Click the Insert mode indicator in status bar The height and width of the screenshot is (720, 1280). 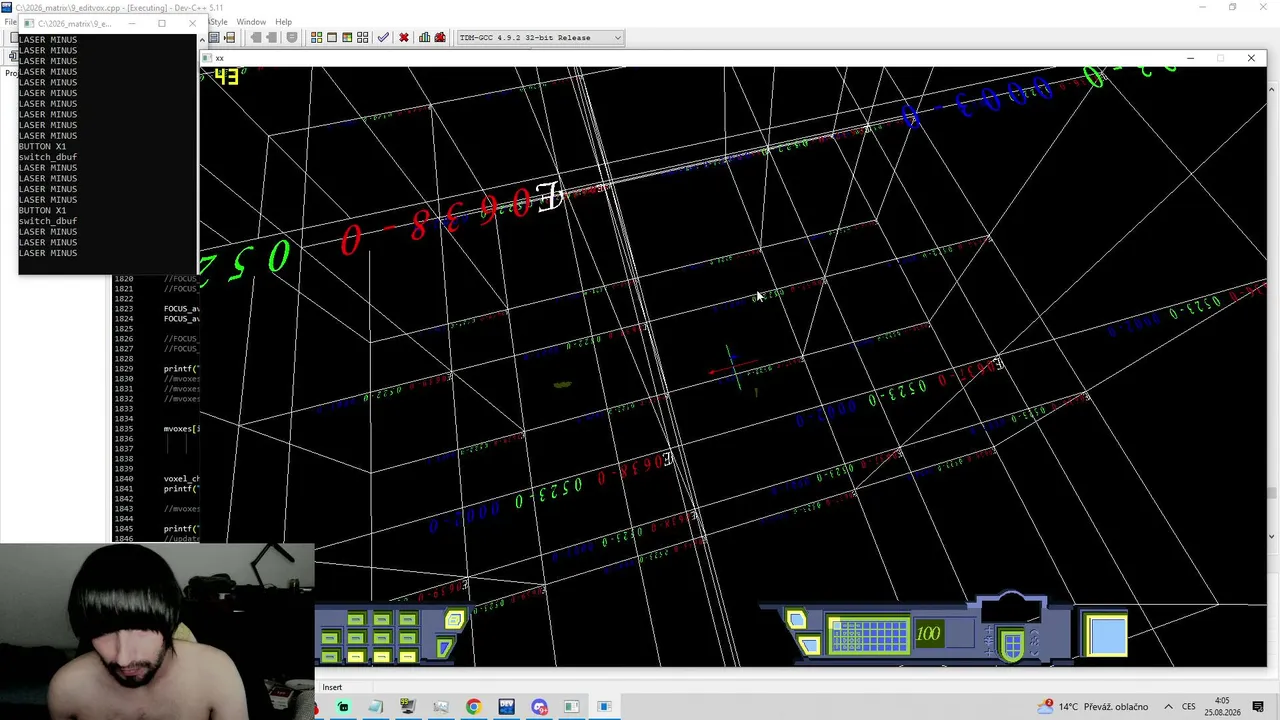pyautogui.click(x=332, y=687)
